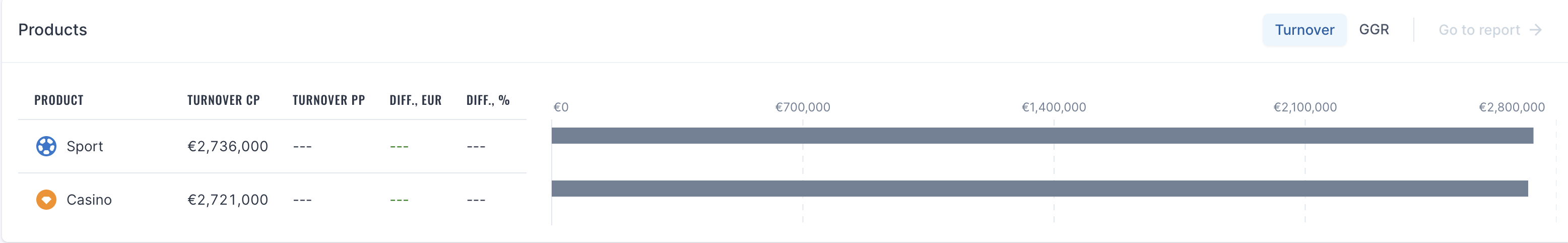The height and width of the screenshot is (243, 1568).
Task: Click the Sport soccer ball icon
Action: (46, 146)
